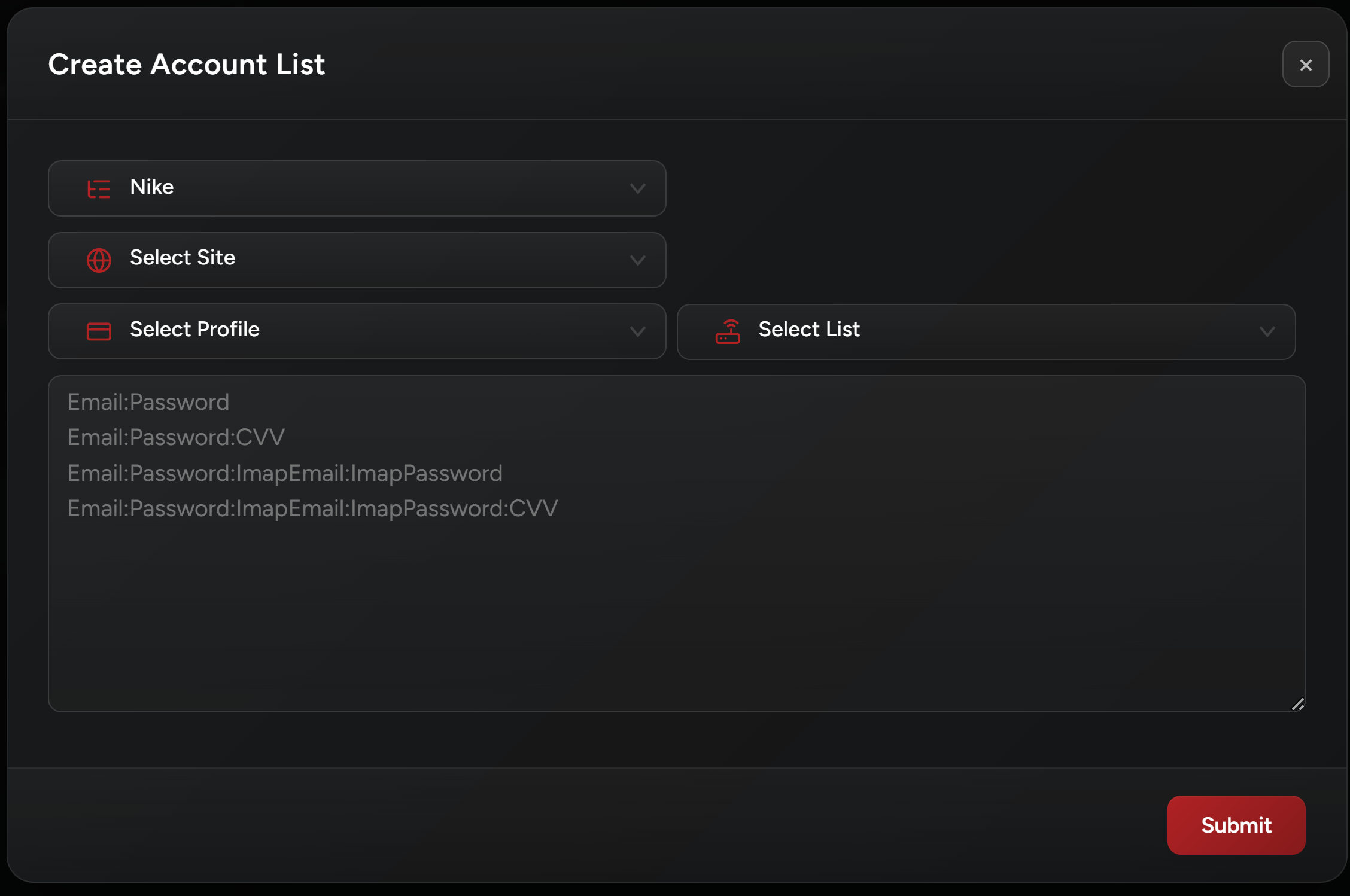Open the Nike store dropdown
The width and height of the screenshot is (1350, 896).
tap(357, 189)
